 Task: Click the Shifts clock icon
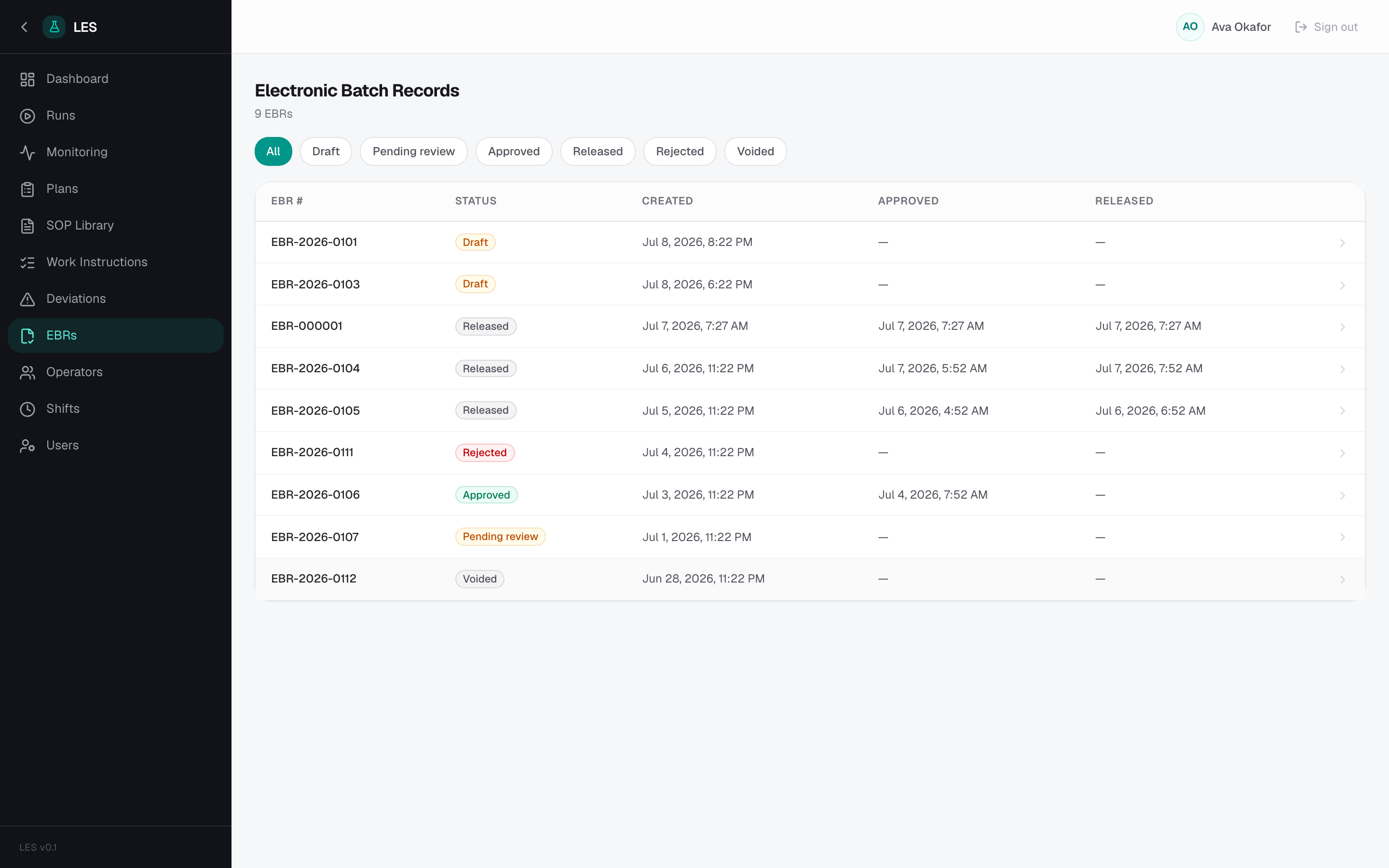[x=27, y=409]
